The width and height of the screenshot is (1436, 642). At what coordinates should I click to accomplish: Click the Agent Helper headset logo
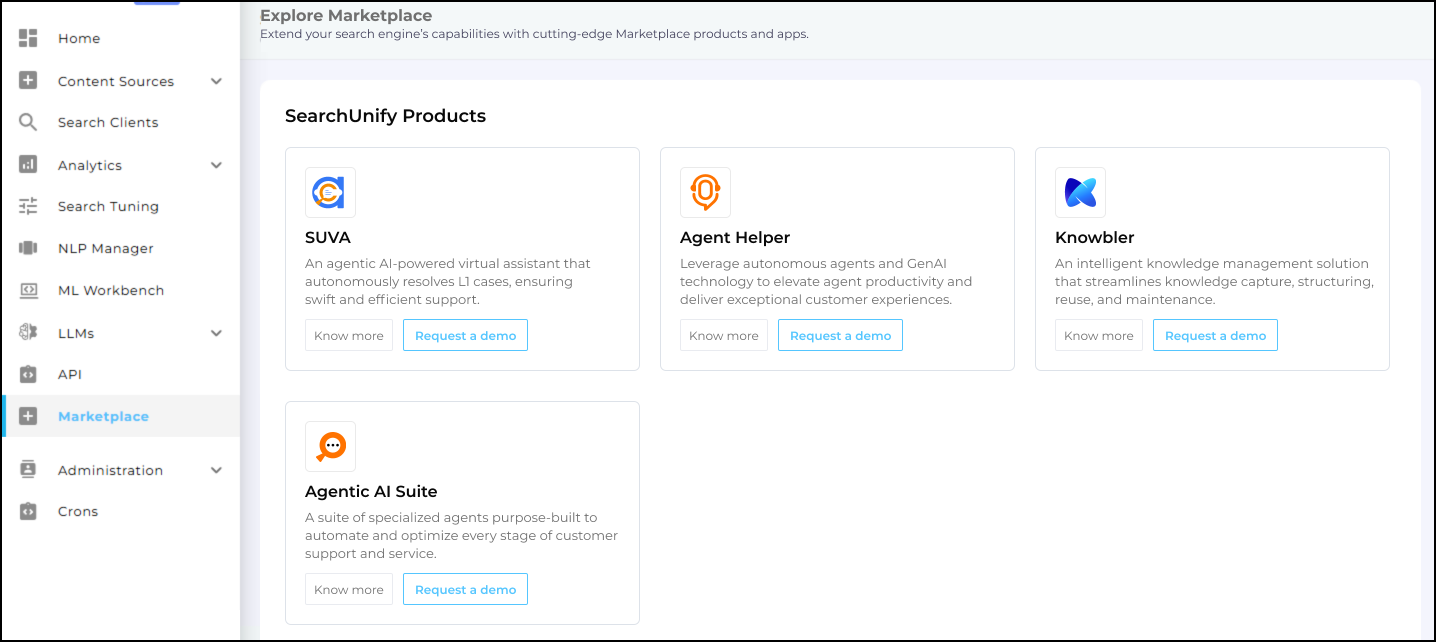[x=705, y=192]
